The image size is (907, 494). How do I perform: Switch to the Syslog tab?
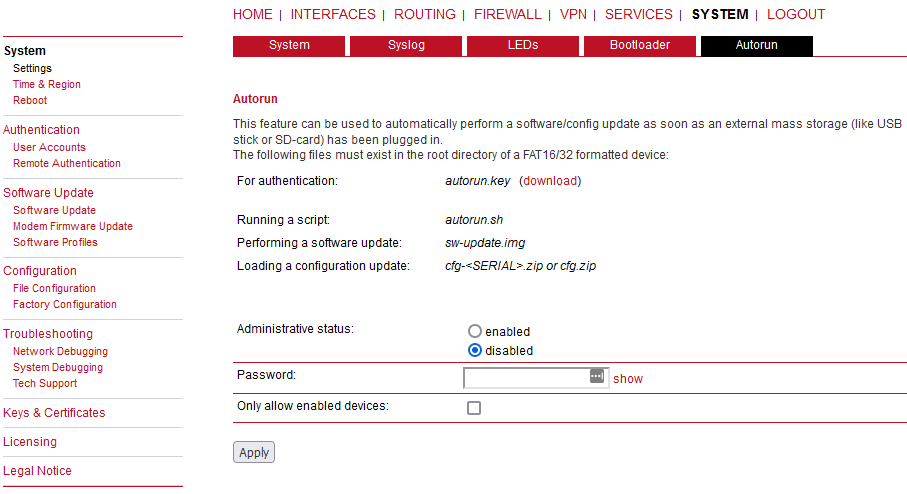(406, 46)
